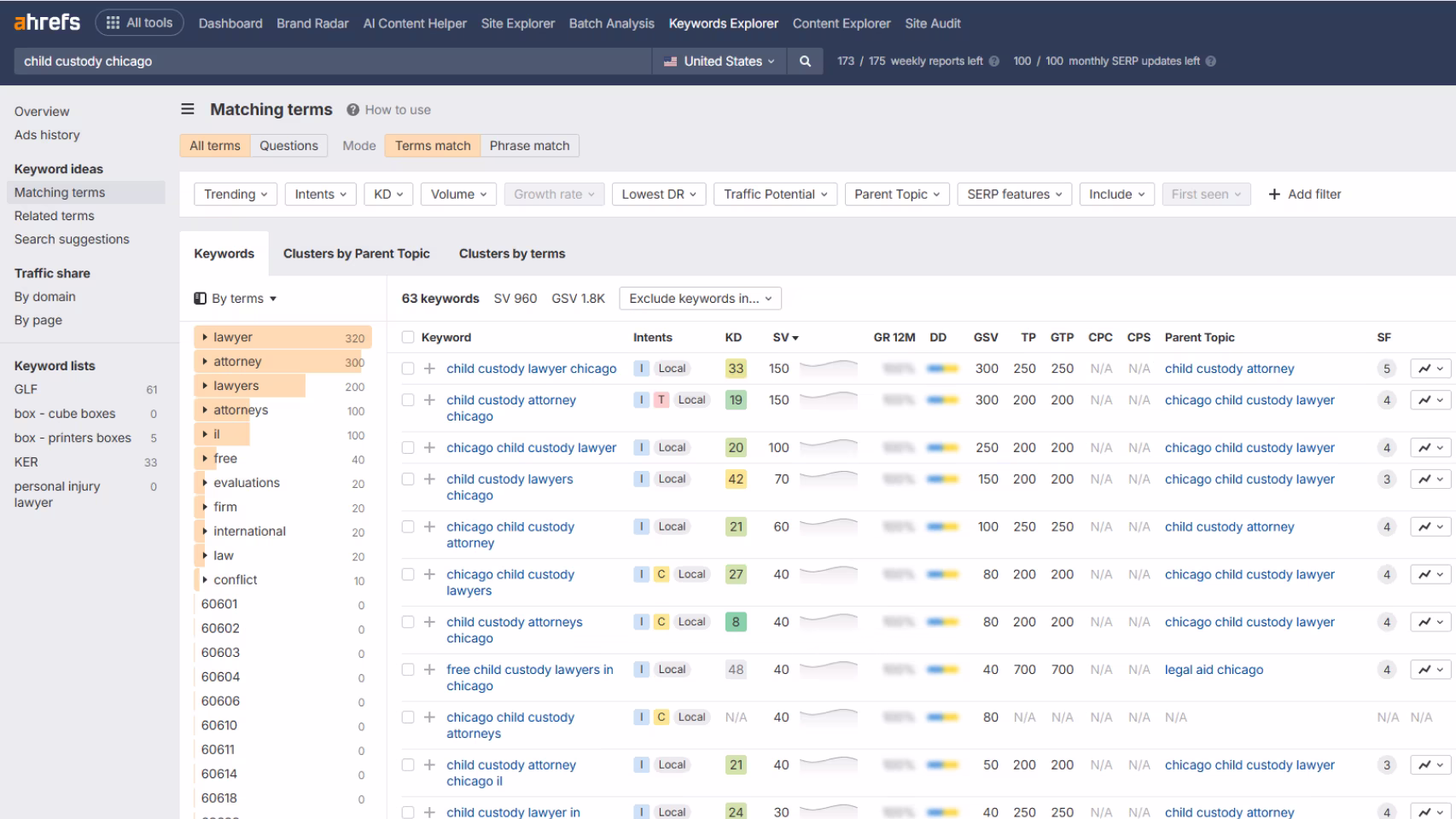Check the child custody lawyer chicago row checkbox
Image resolution: width=1456 pixels, height=819 pixels.
coord(408,369)
